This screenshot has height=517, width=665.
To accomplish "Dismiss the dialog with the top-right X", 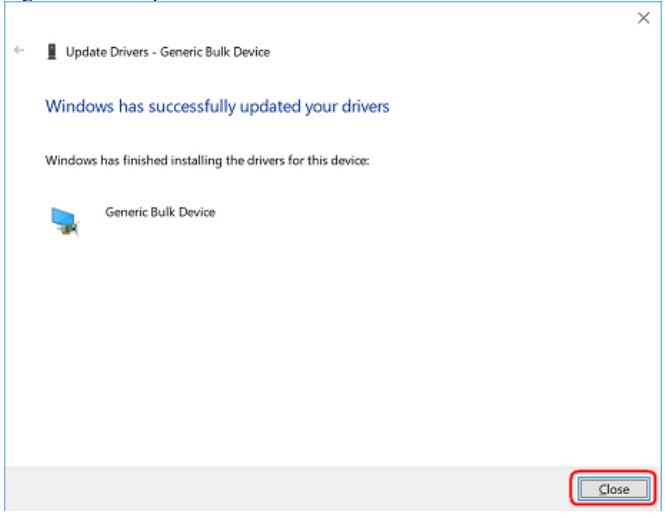I will click(643, 18).
